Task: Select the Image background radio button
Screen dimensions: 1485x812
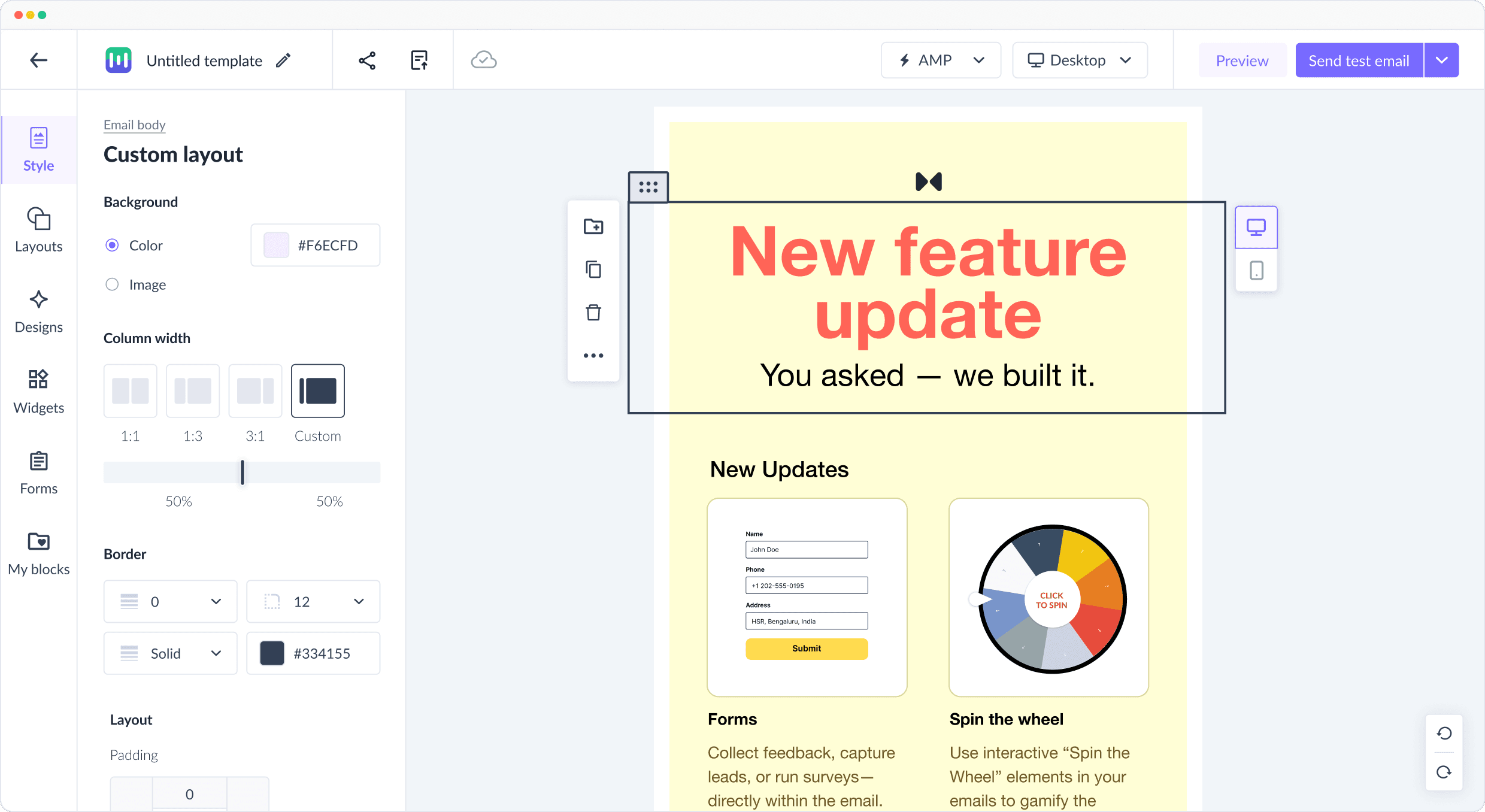Action: coord(112,284)
